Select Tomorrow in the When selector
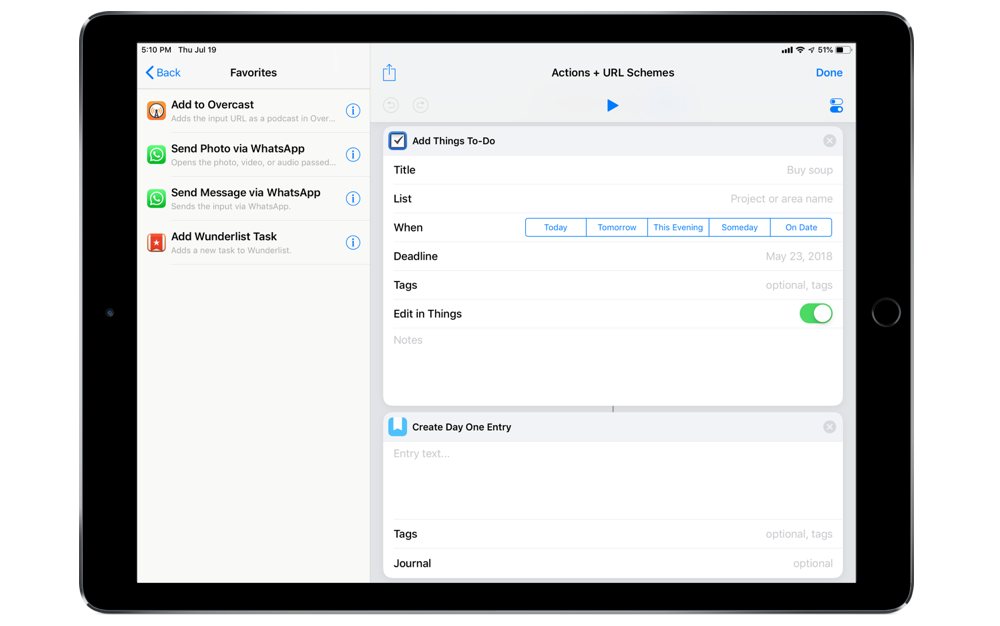This screenshot has width=1000, height=626. 617,228
